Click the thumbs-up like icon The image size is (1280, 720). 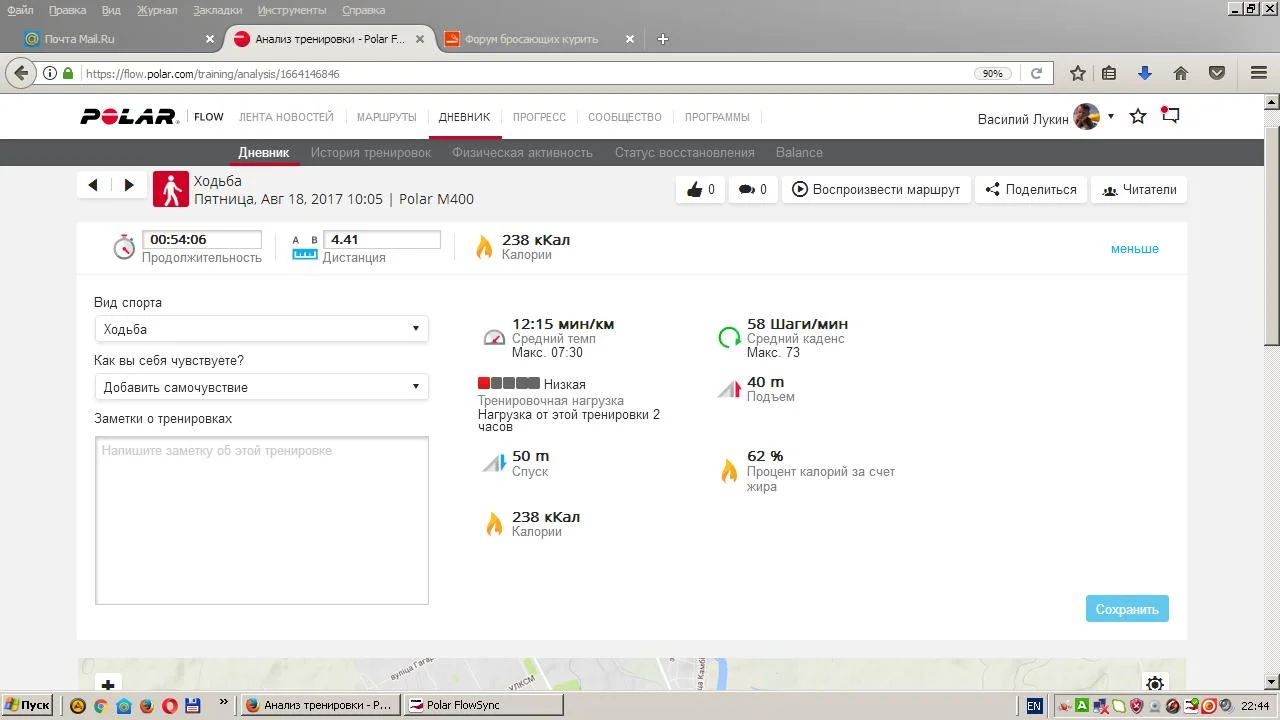(x=695, y=190)
